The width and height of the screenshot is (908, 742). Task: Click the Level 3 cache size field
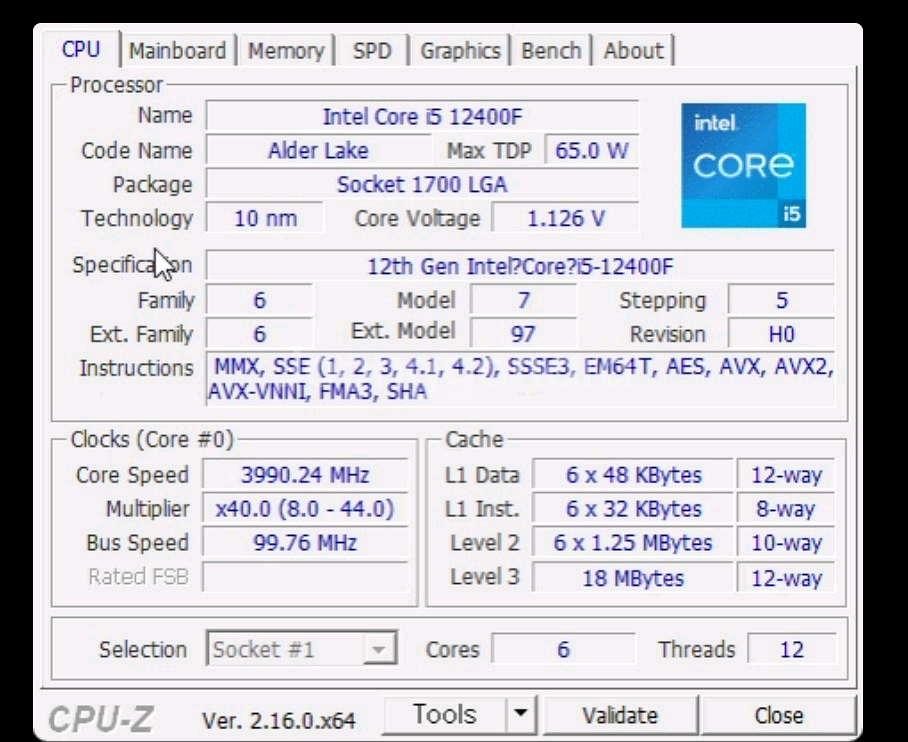pos(632,578)
